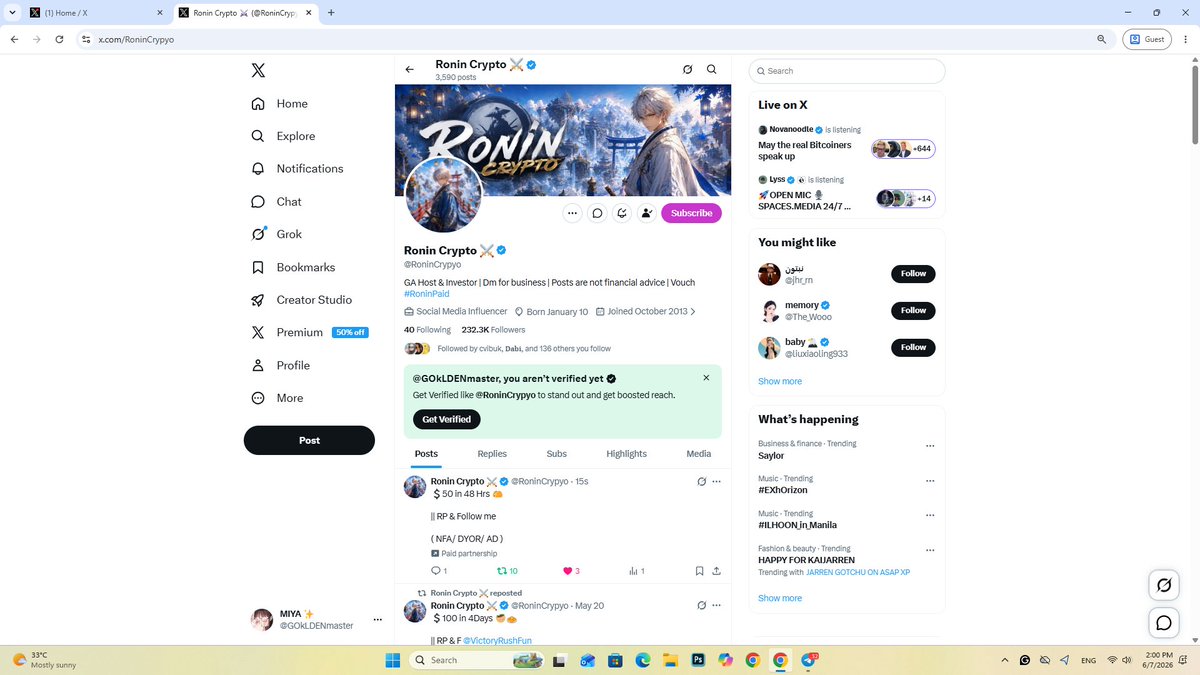The image size is (1200, 675).
Task: Like the $50 in 48 Hrs post
Action: 571,571
